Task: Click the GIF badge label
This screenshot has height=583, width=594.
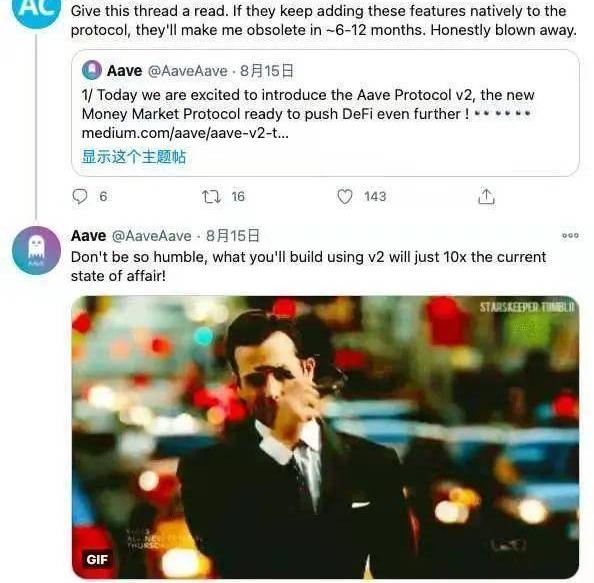Action: [97, 560]
